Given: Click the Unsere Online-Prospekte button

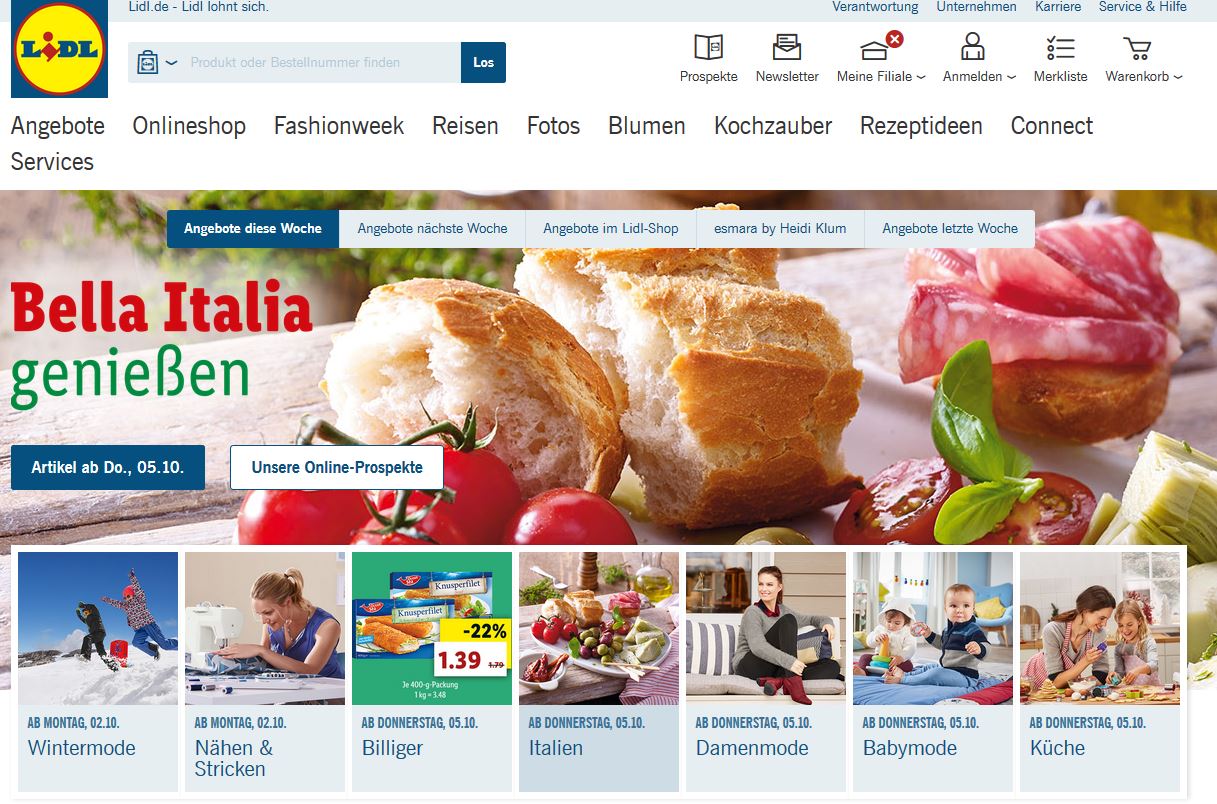Looking at the screenshot, I should pyautogui.click(x=337, y=467).
